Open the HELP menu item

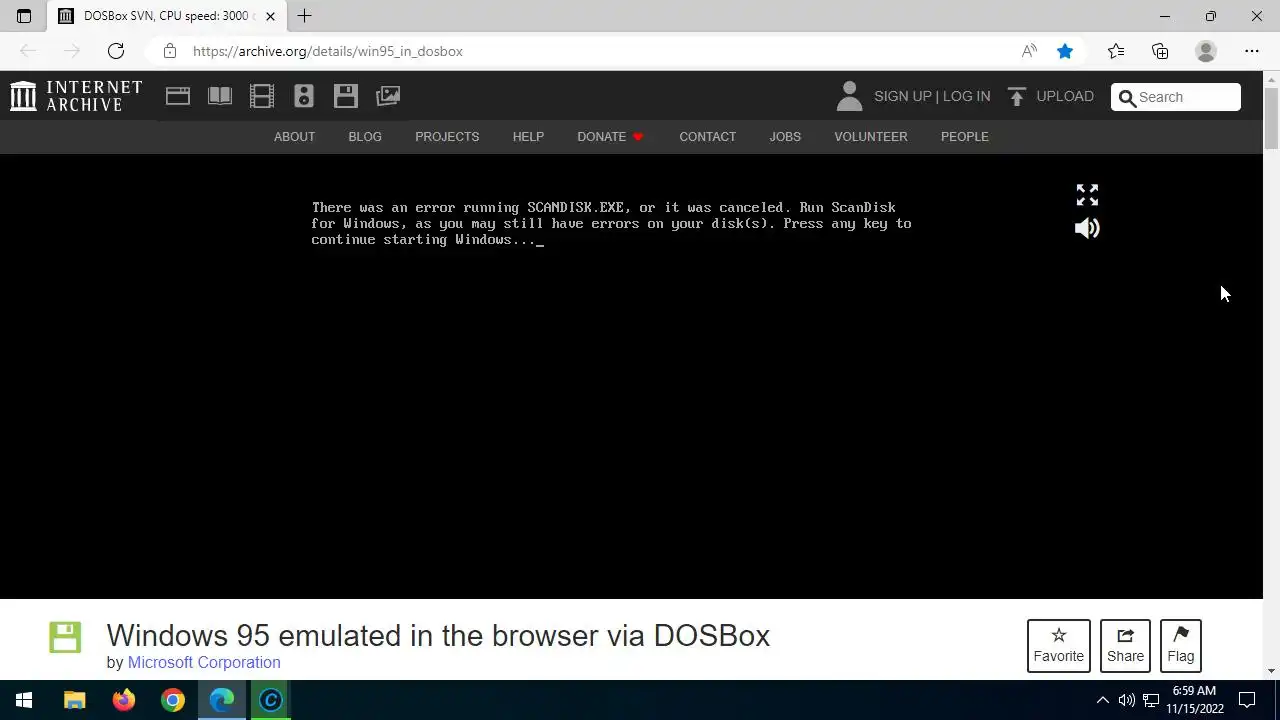[x=528, y=136]
